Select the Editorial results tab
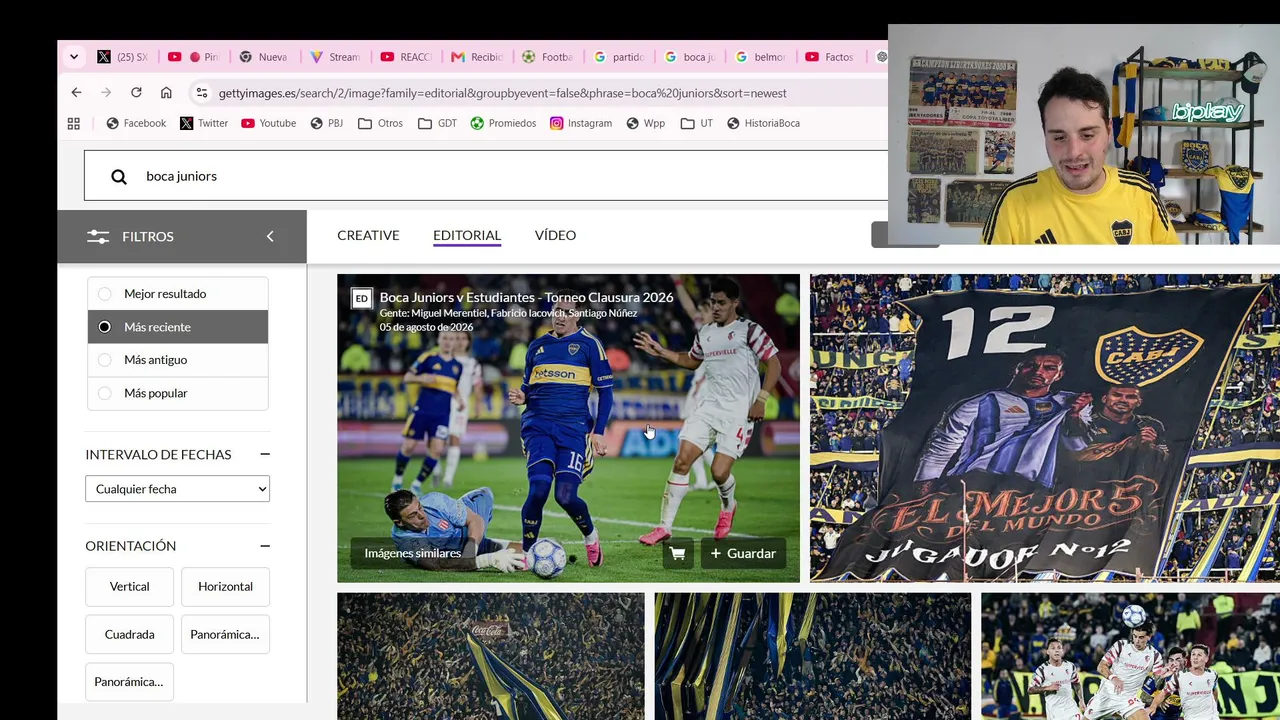Screen dimensions: 1280x720 pos(467,235)
